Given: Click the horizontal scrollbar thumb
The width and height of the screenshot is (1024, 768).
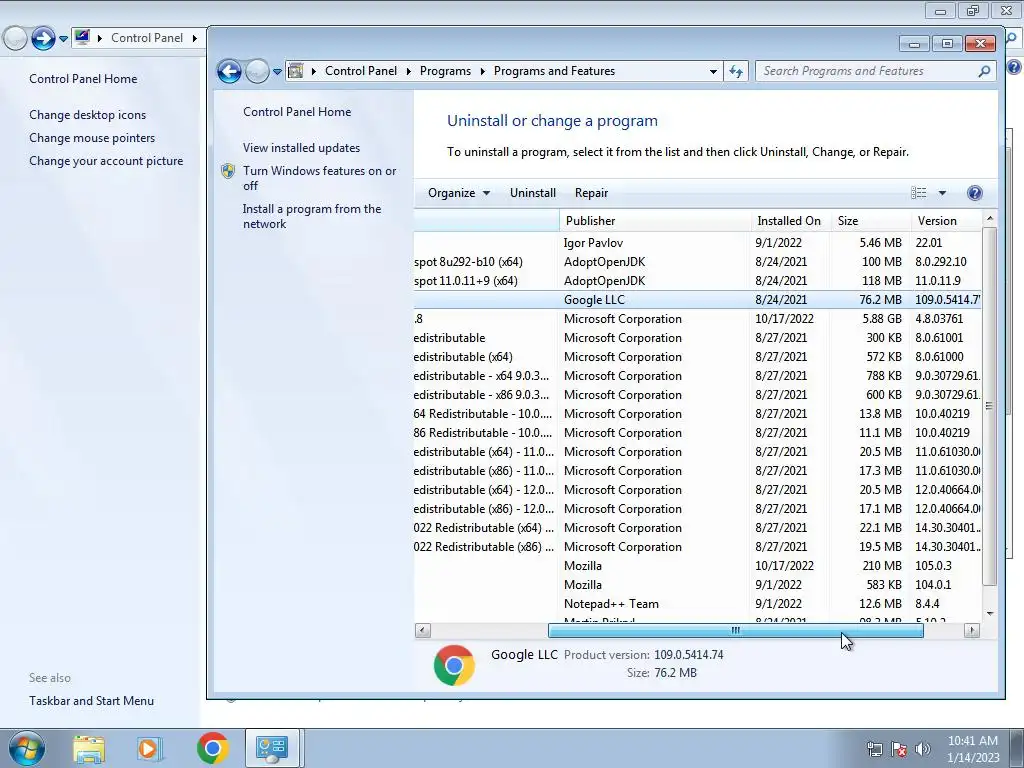Looking at the screenshot, I should (x=735, y=630).
